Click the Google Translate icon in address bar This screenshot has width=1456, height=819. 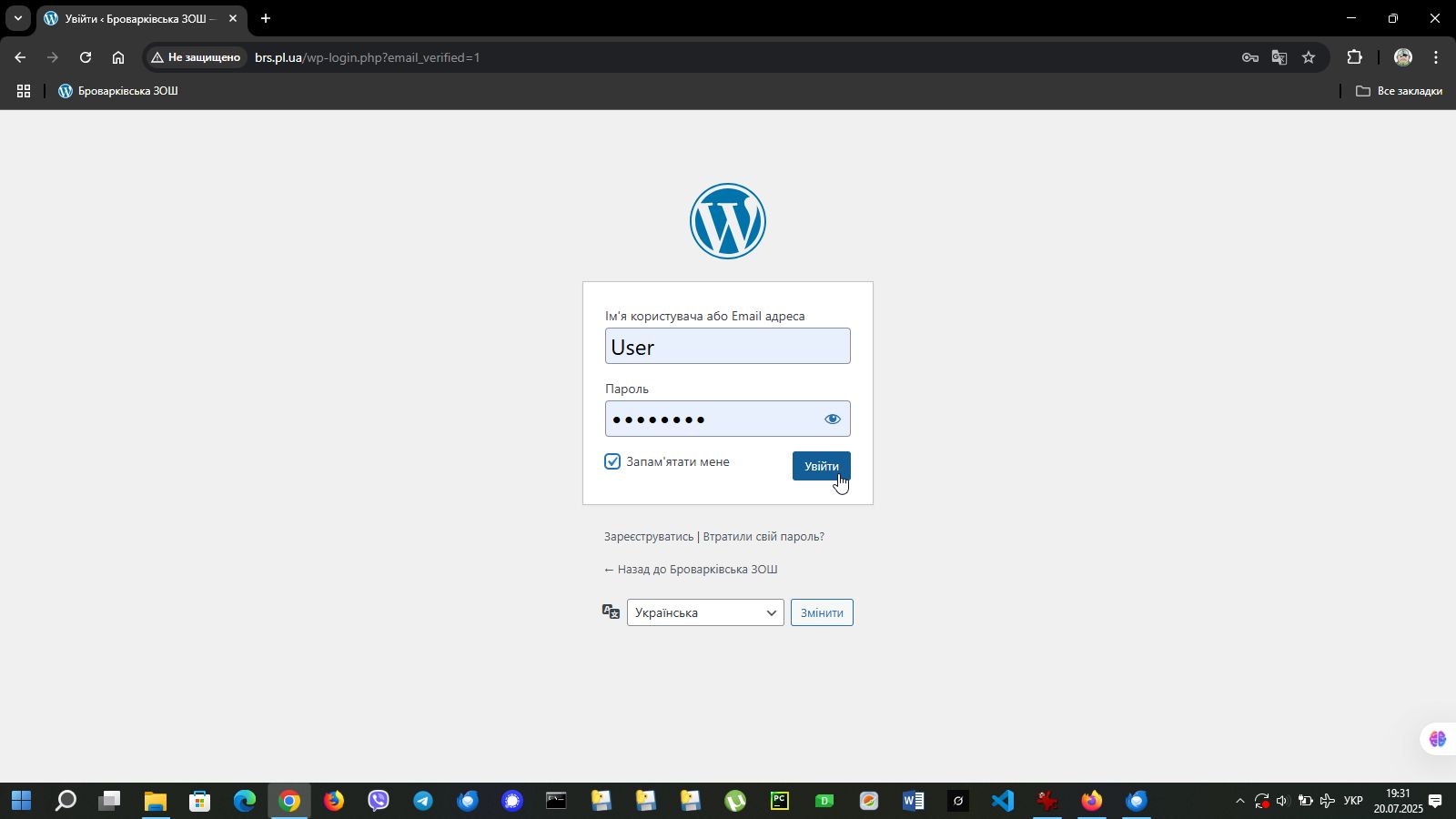[1279, 57]
